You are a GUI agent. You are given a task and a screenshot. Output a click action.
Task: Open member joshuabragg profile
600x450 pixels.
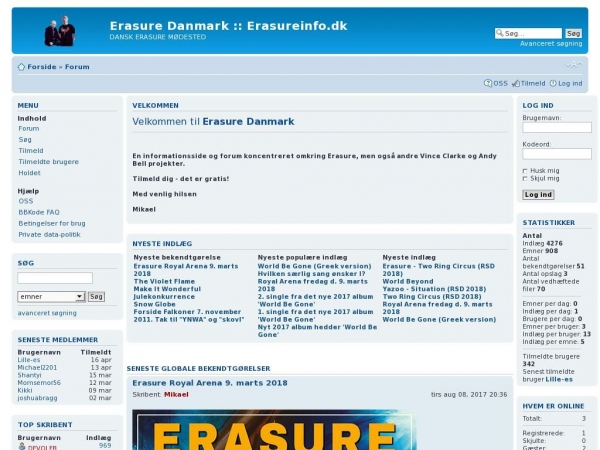[38, 398]
